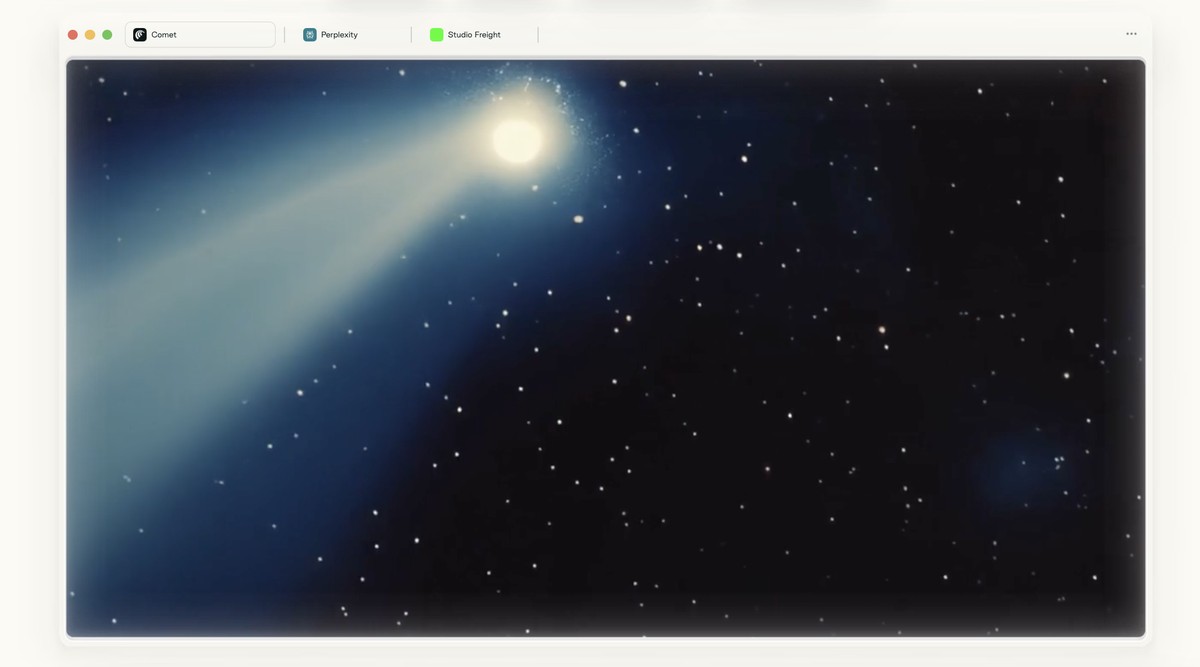Click the divider between Perplexity and Studio Freight

pos(411,35)
